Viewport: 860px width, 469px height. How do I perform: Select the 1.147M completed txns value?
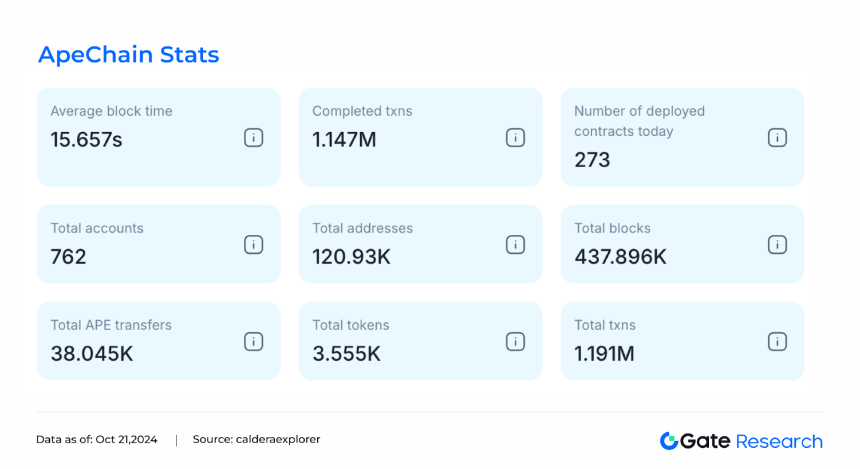[344, 140]
